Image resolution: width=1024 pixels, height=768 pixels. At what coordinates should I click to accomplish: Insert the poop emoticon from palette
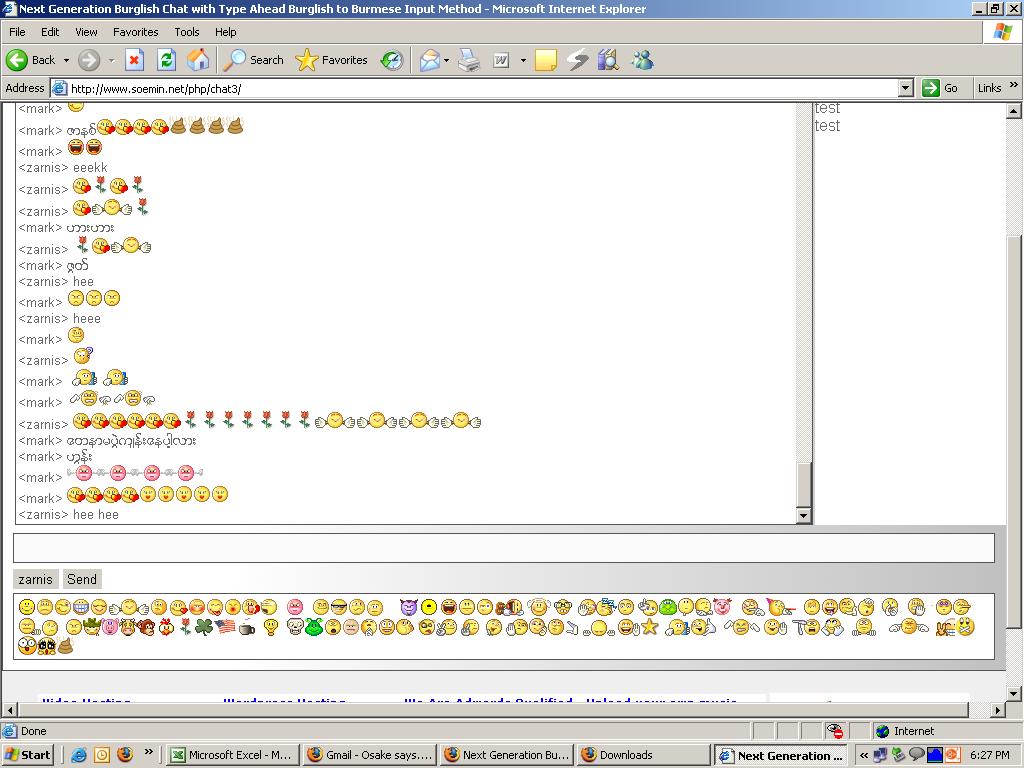(65, 645)
